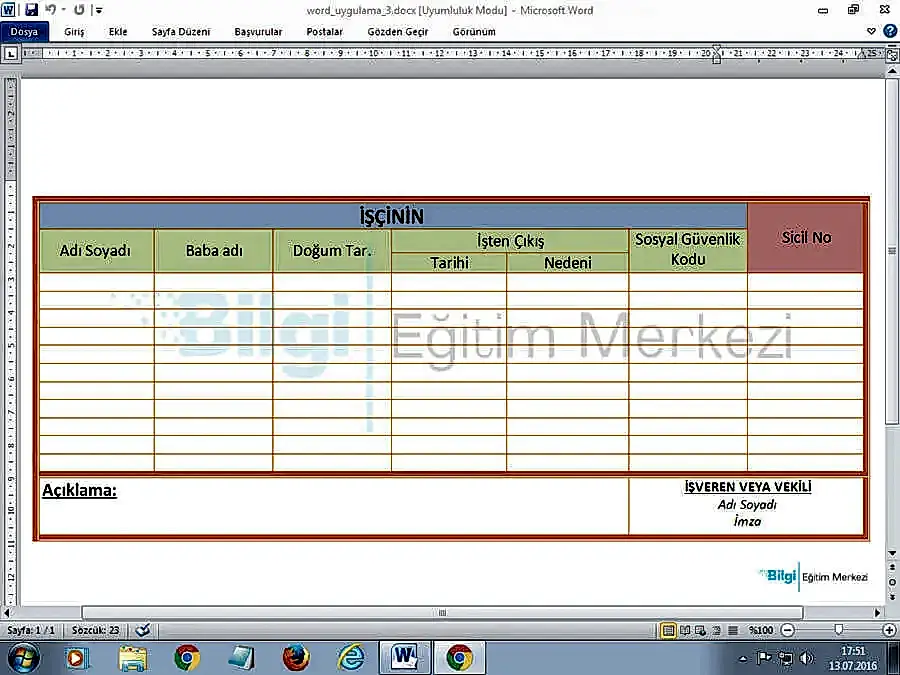Open the Dosya file tab
The height and width of the screenshot is (675, 900).
click(24, 31)
